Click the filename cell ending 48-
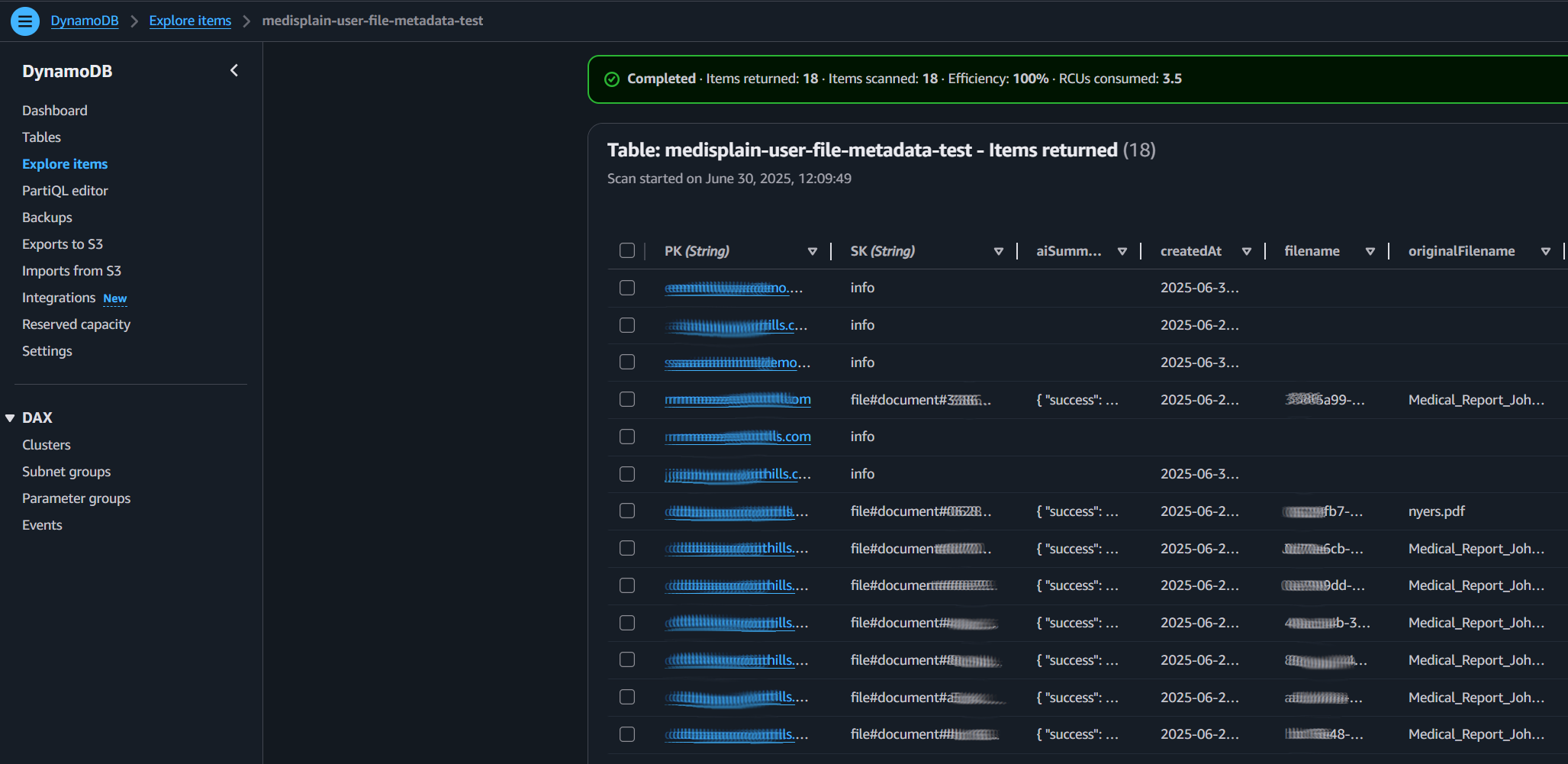 [1324, 734]
